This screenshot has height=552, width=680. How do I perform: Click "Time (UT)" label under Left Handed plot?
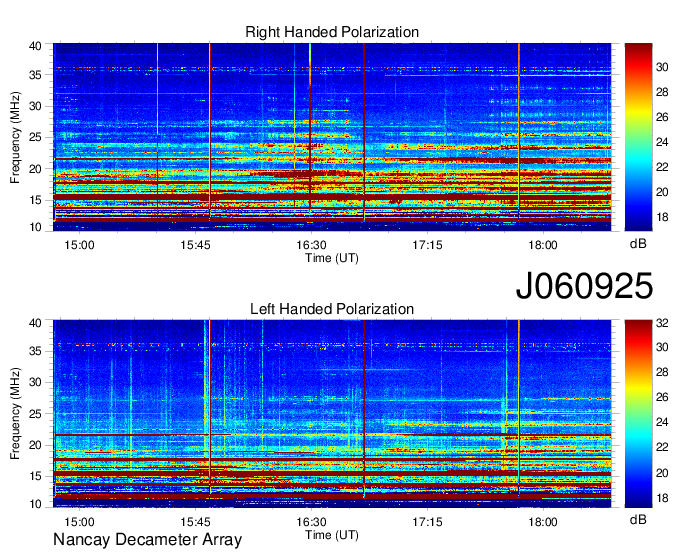332,535
